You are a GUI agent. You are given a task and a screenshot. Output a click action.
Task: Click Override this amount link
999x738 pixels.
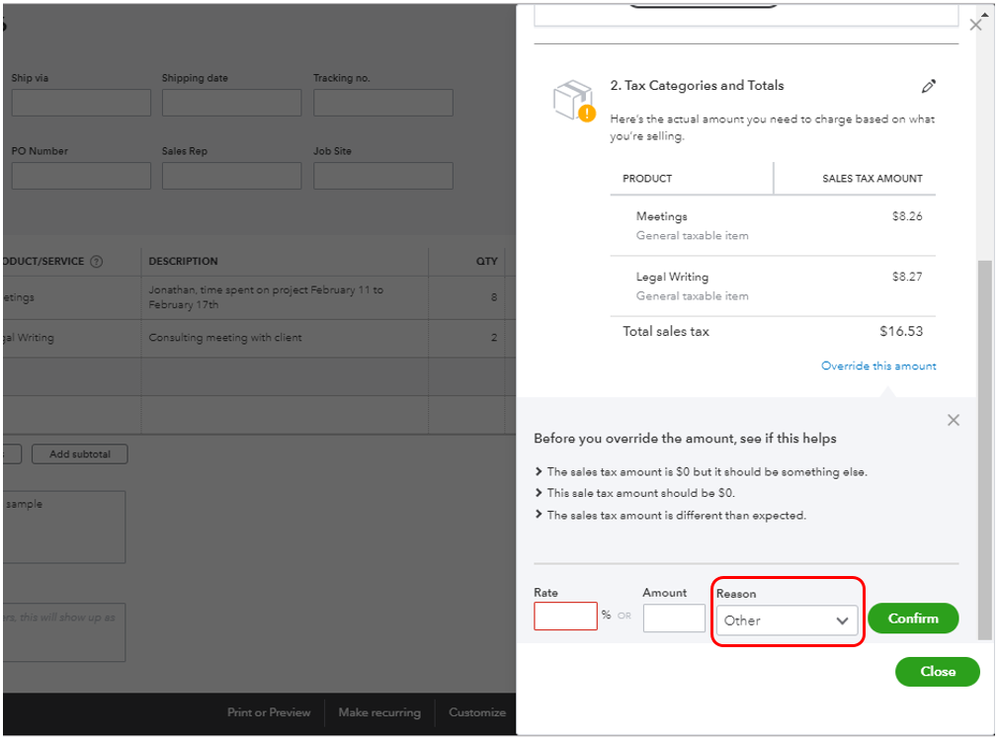click(x=878, y=366)
